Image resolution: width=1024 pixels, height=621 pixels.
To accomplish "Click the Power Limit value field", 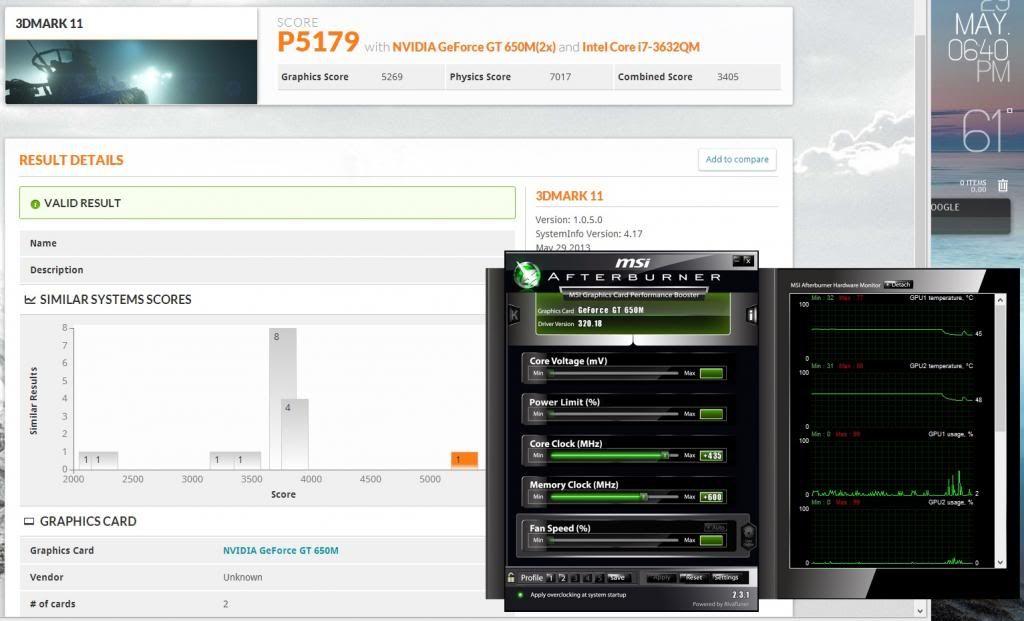I will tap(711, 414).
